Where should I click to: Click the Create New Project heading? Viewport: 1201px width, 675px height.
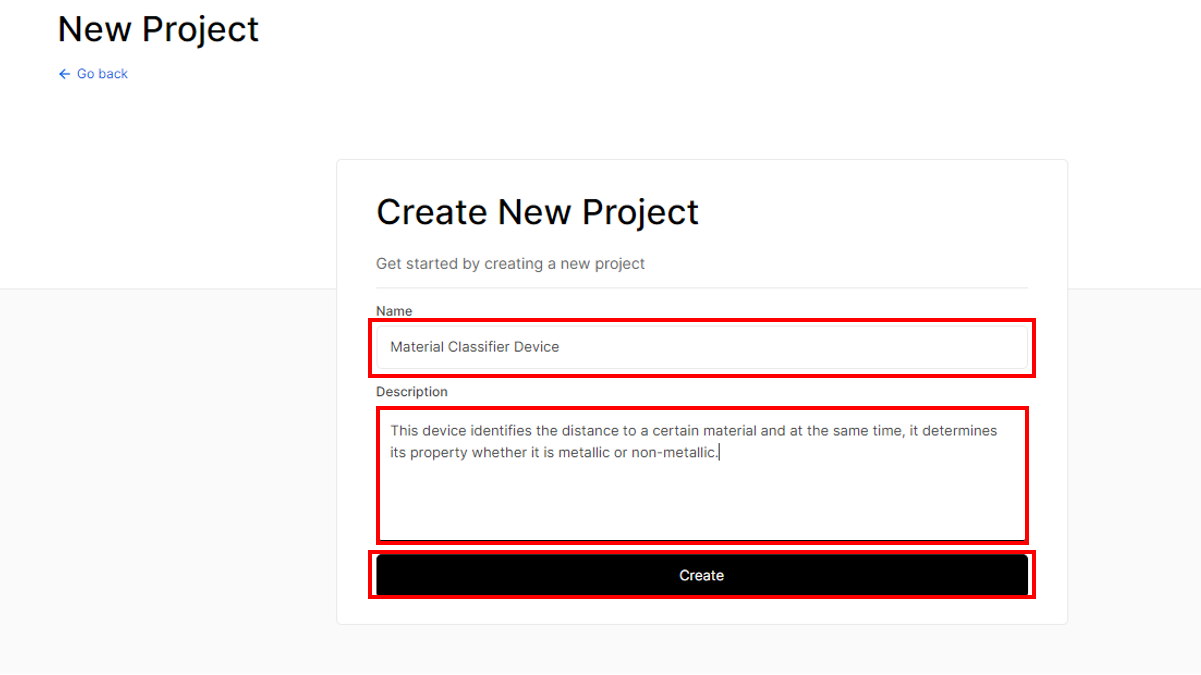[x=537, y=212]
